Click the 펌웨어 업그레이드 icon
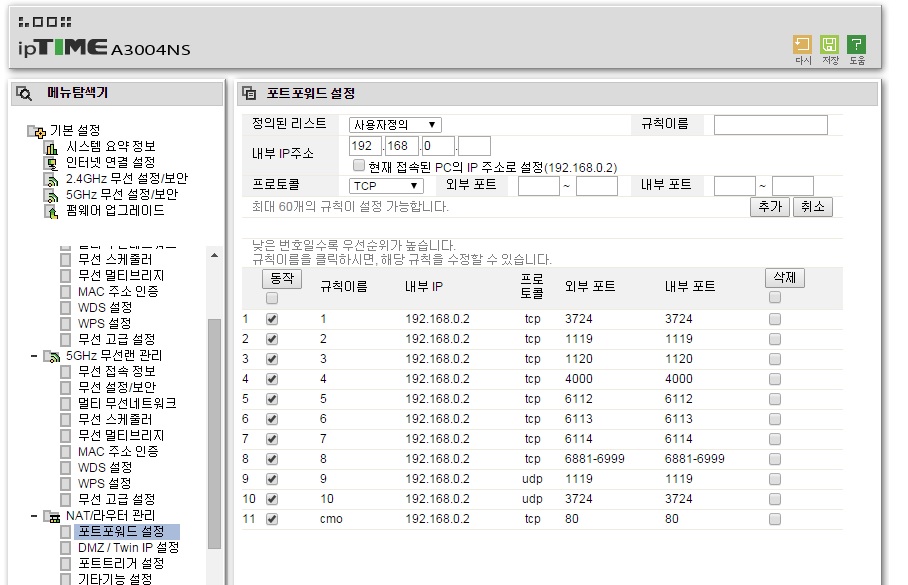This screenshot has height=585, width=908. (52, 212)
